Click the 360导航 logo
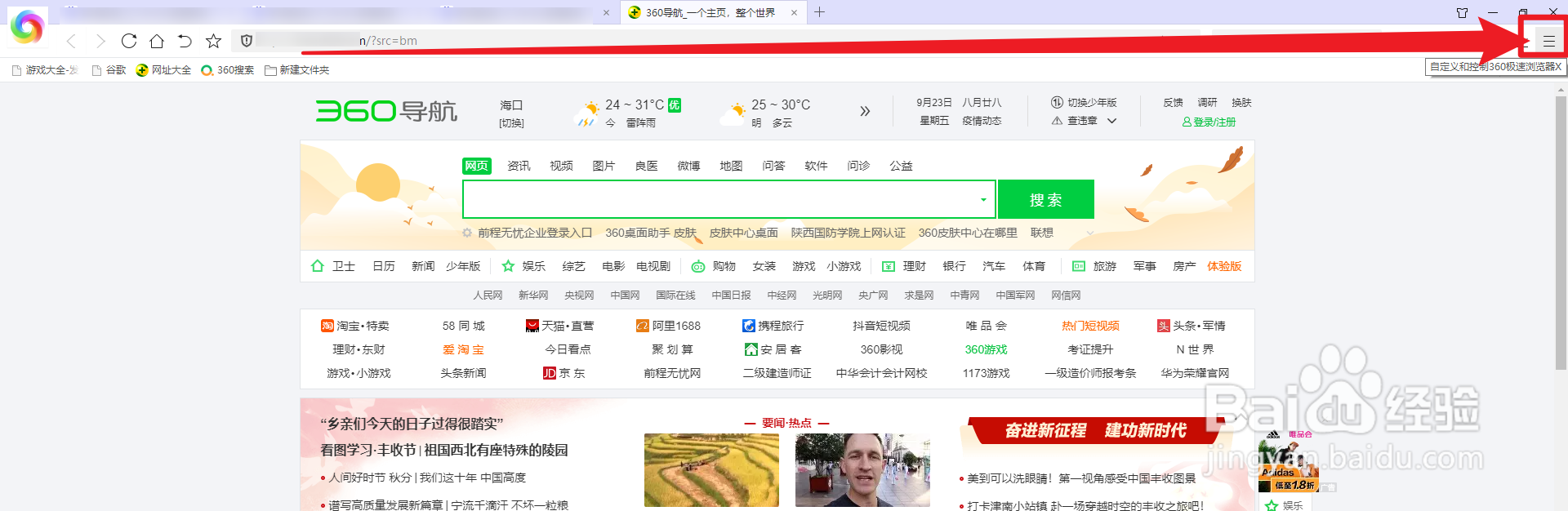 click(x=386, y=111)
